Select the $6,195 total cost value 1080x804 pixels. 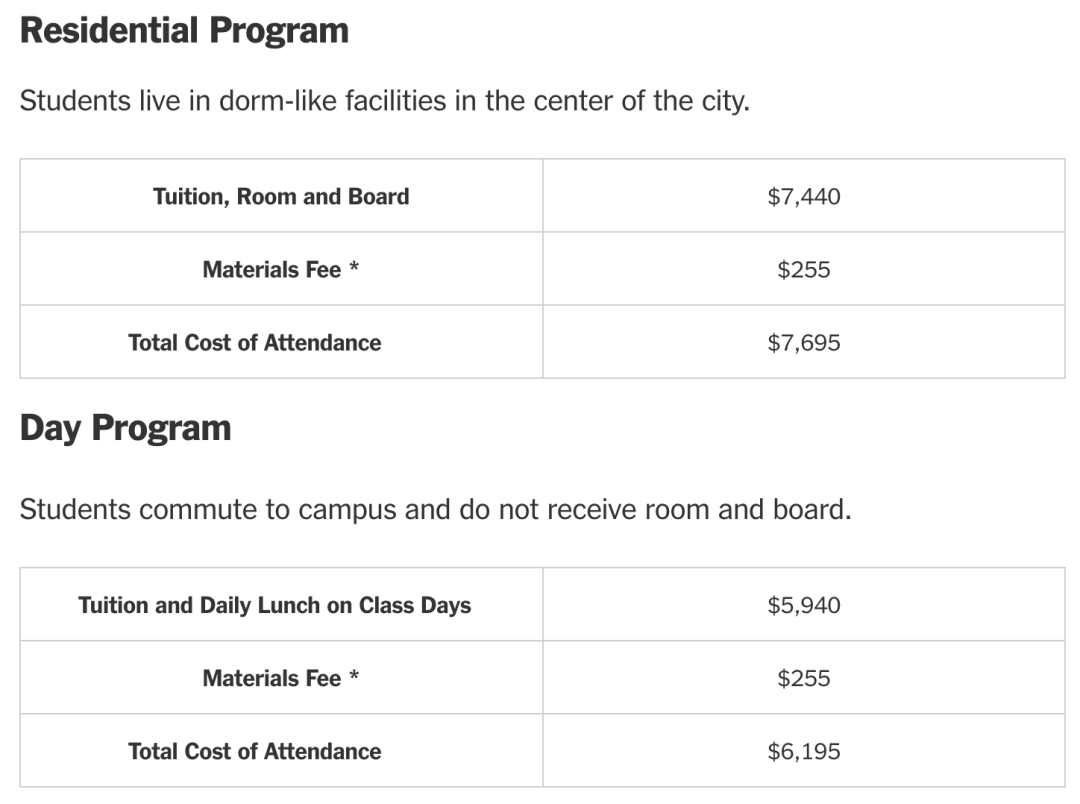click(x=803, y=751)
